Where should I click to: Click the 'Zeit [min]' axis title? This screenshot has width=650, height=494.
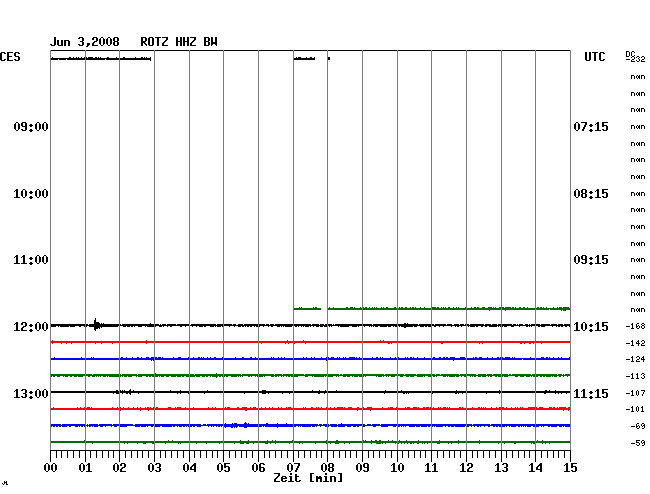(308, 478)
